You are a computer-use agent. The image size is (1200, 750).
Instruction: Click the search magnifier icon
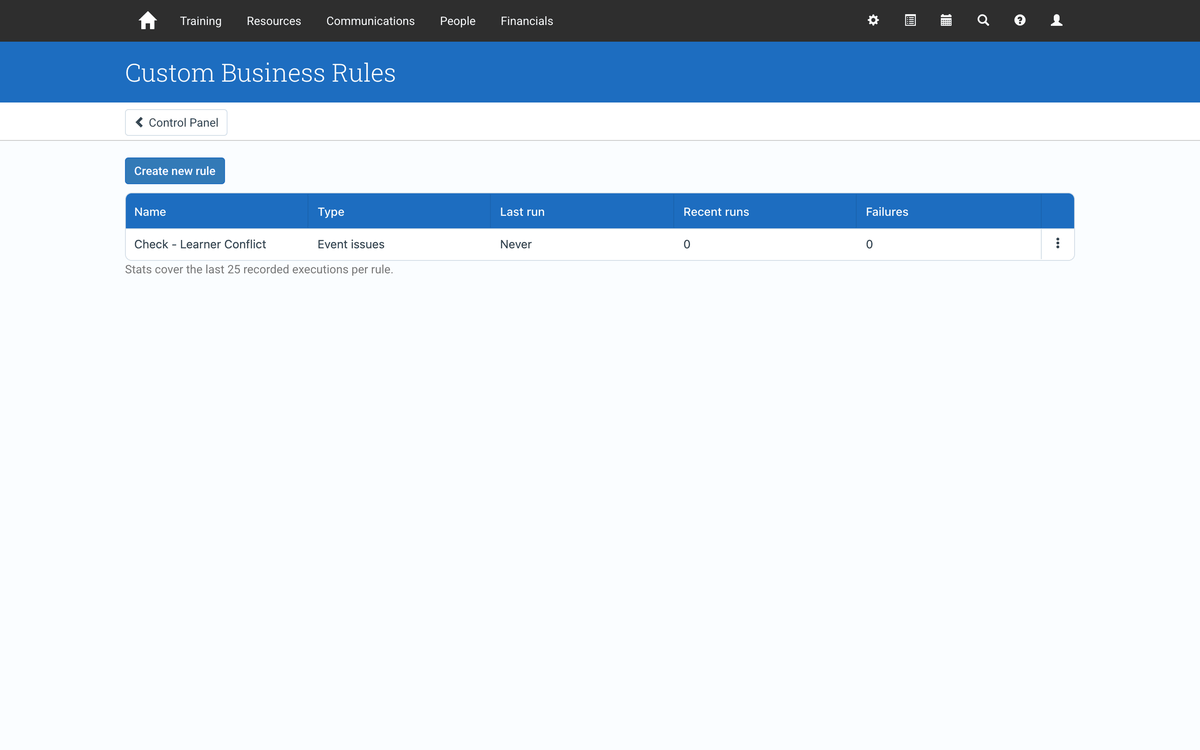[983, 20]
